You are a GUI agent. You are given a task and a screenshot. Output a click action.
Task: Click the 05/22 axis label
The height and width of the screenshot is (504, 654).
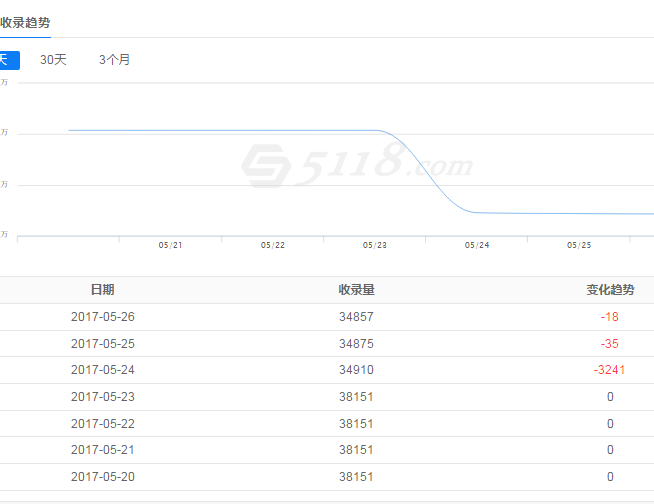pos(273,245)
